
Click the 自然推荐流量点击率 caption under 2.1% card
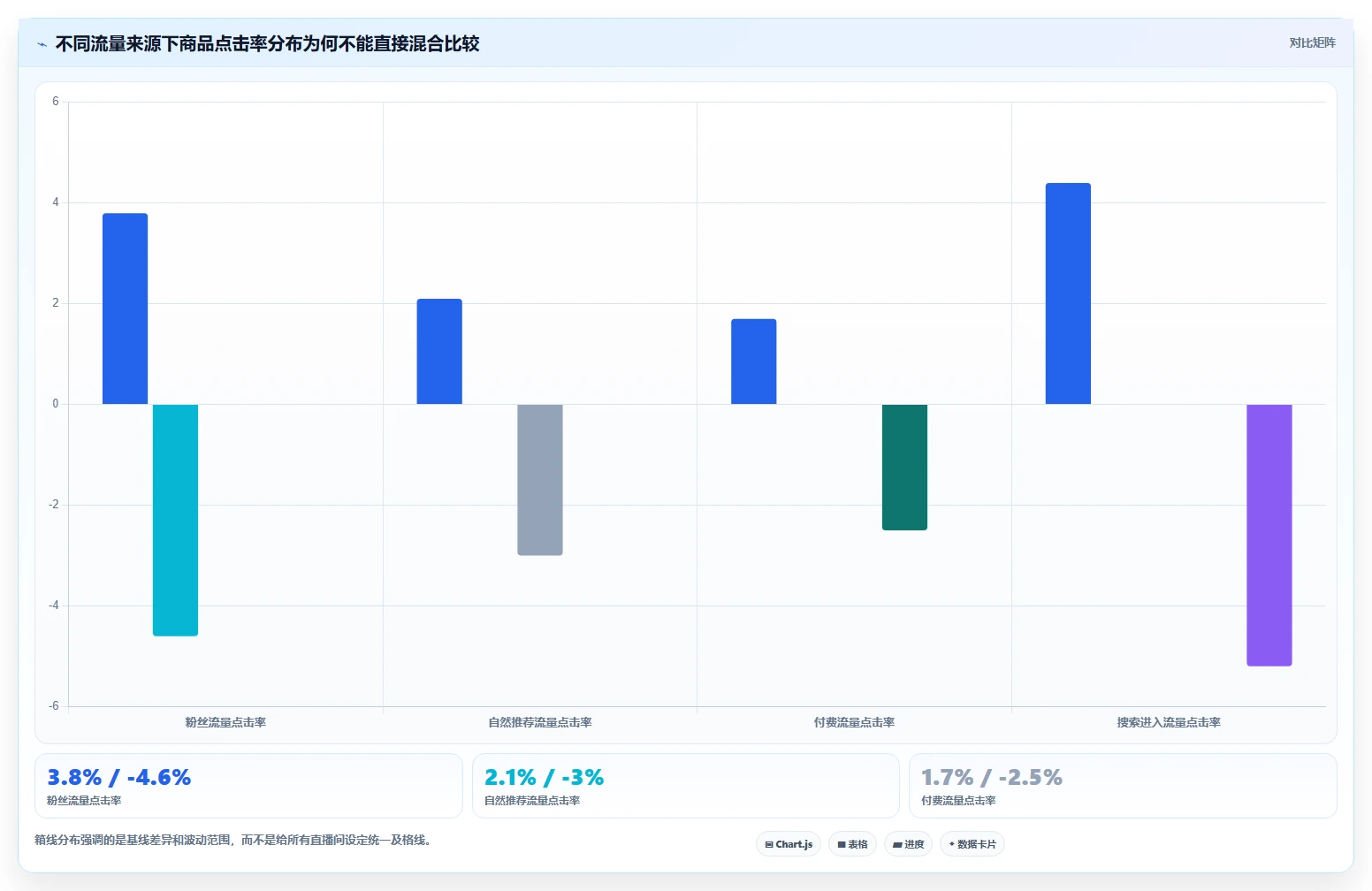point(532,801)
